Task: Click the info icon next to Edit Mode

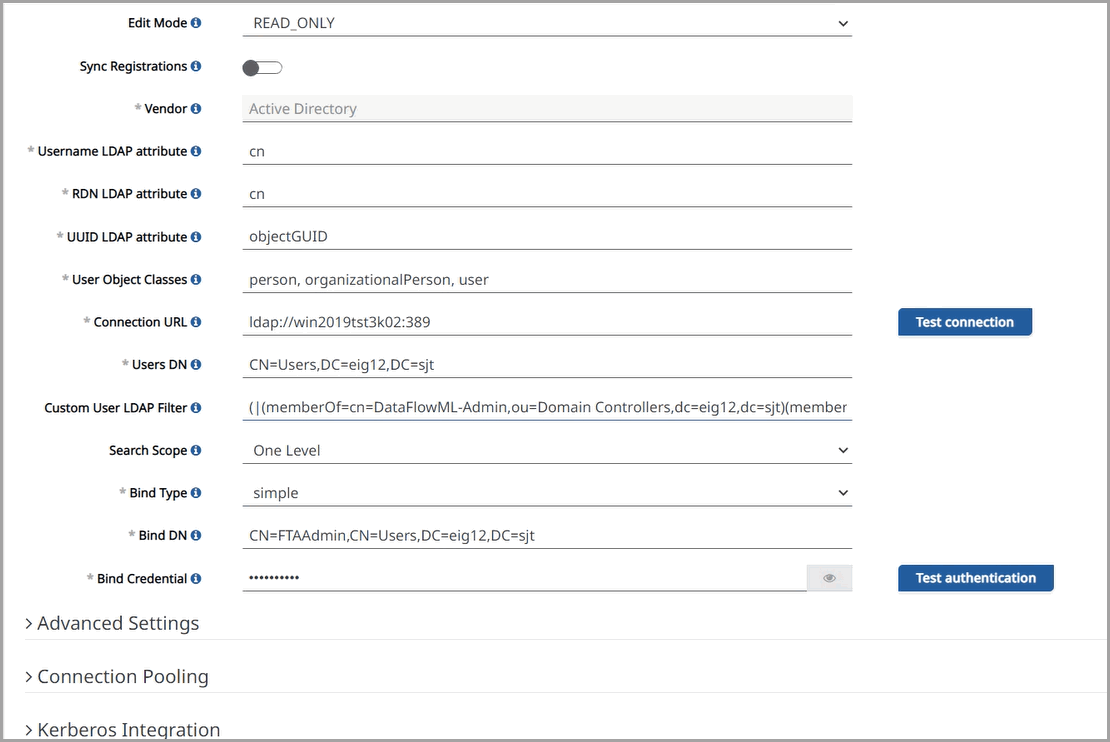Action: click(x=196, y=23)
